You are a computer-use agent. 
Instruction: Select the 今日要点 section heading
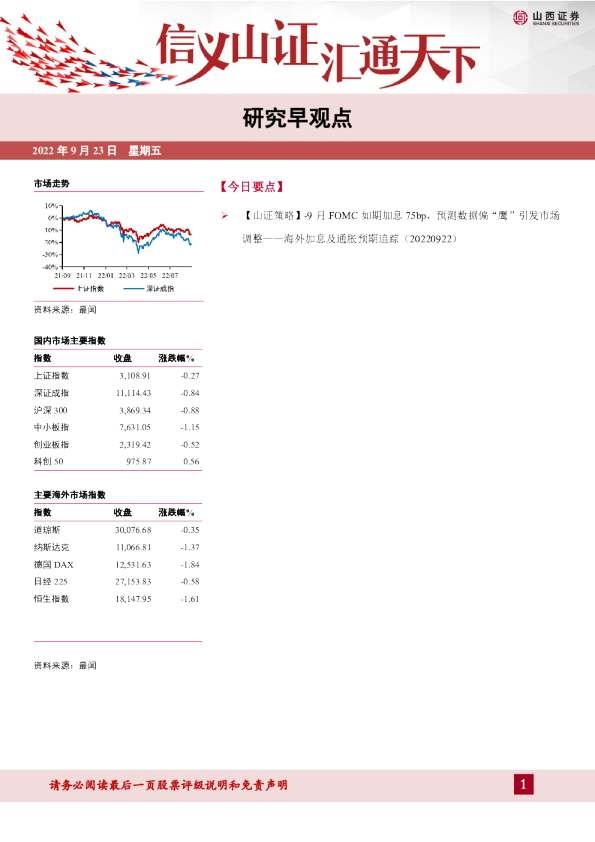(x=251, y=186)
